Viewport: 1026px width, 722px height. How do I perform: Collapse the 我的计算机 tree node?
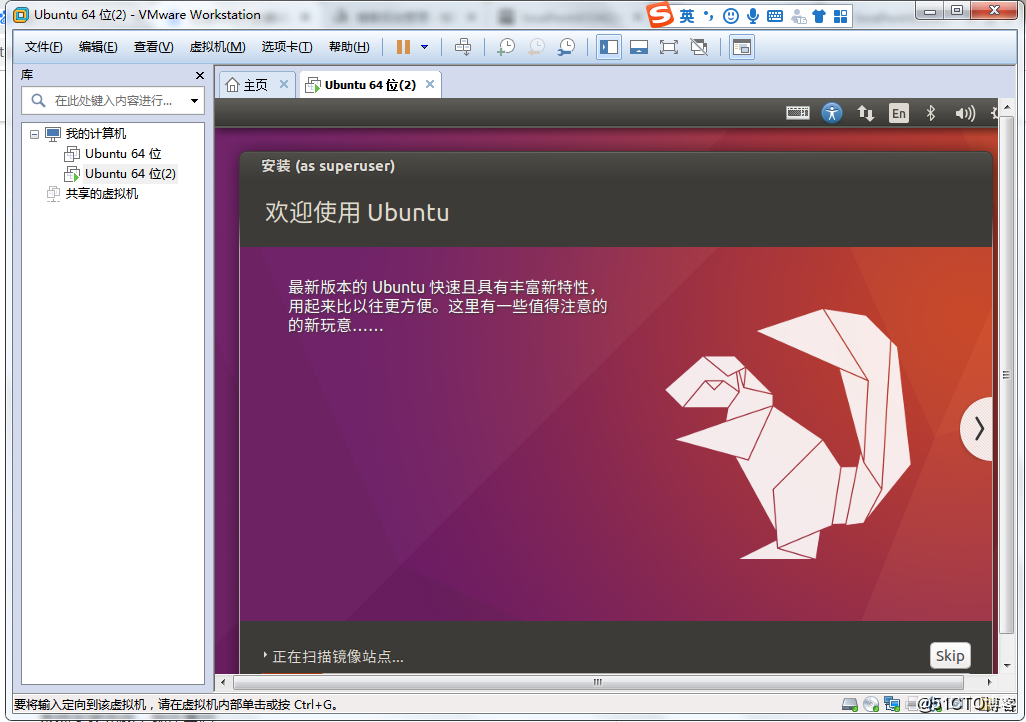[35, 134]
